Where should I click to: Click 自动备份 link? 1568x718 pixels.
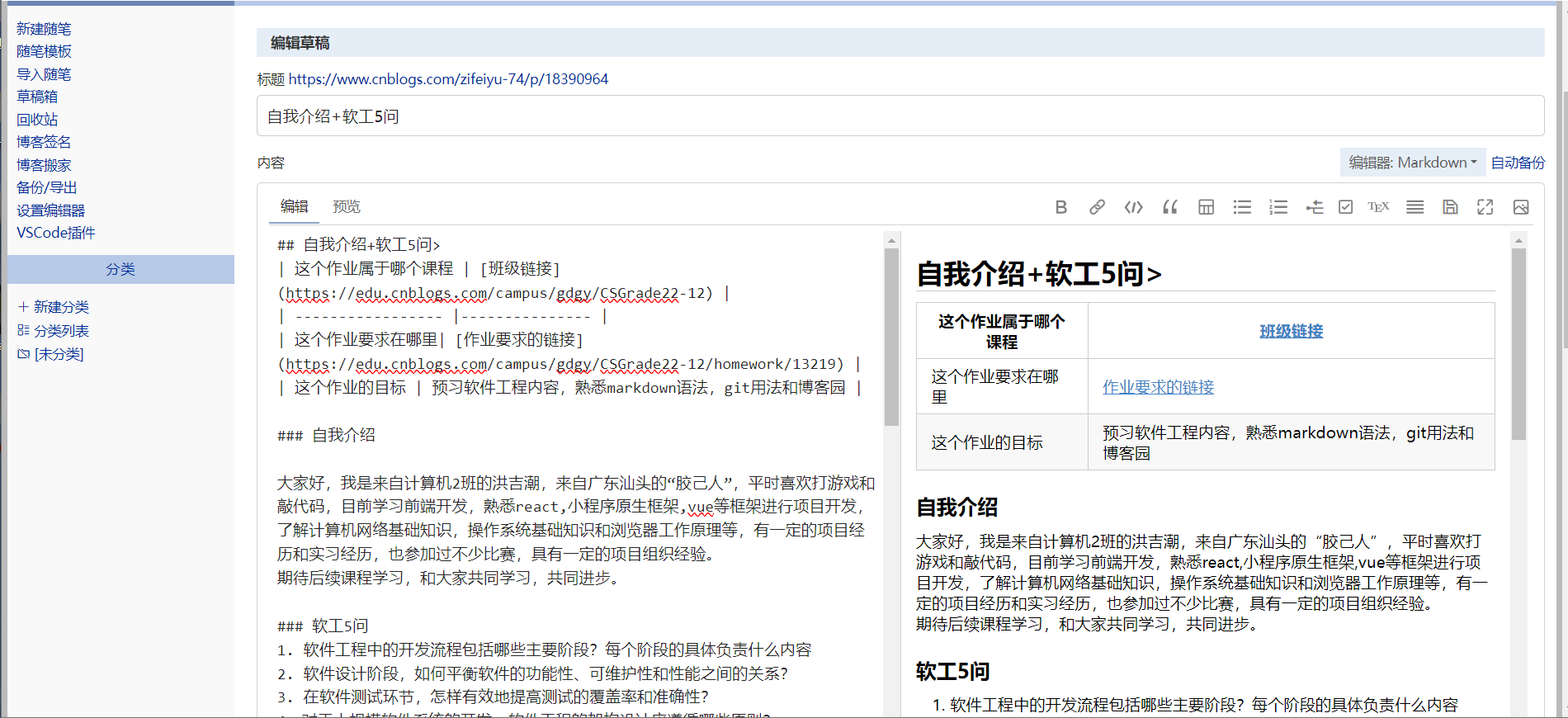[x=1518, y=163]
